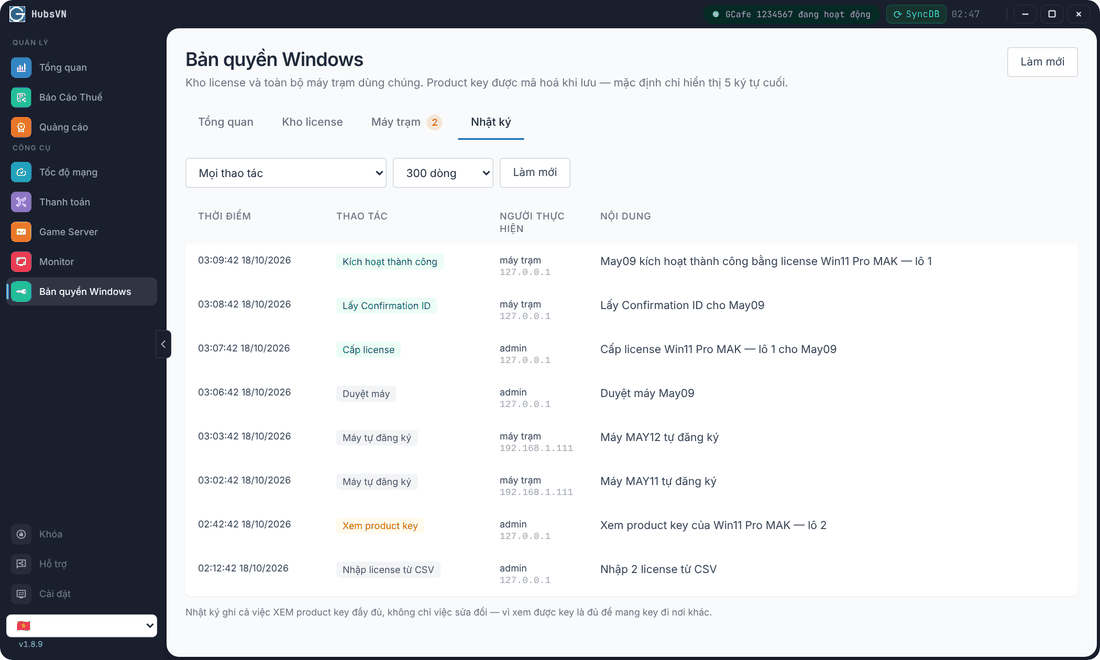Collapse the sidebar with the chevron handle
The image size is (1100, 660).
163,344
